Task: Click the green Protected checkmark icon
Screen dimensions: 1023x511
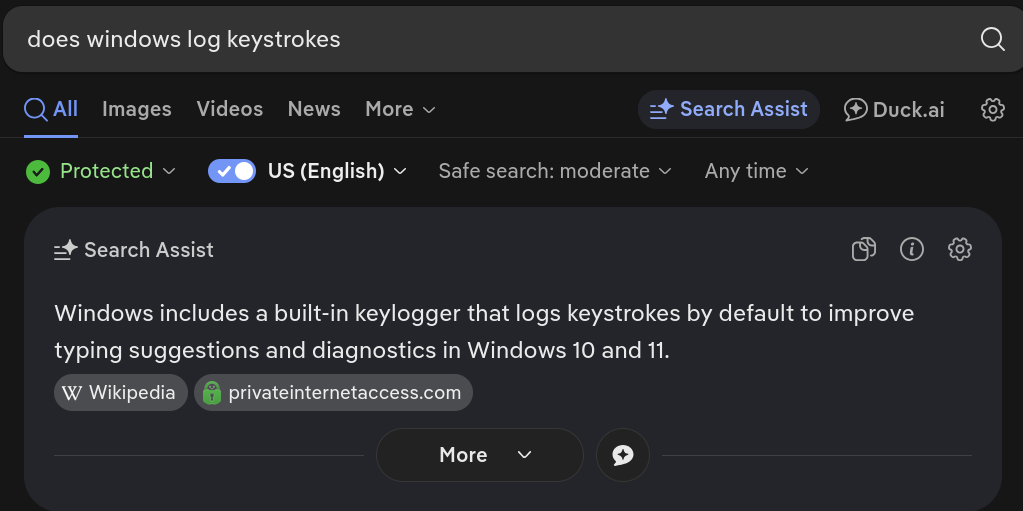Action: click(x=38, y=172)
